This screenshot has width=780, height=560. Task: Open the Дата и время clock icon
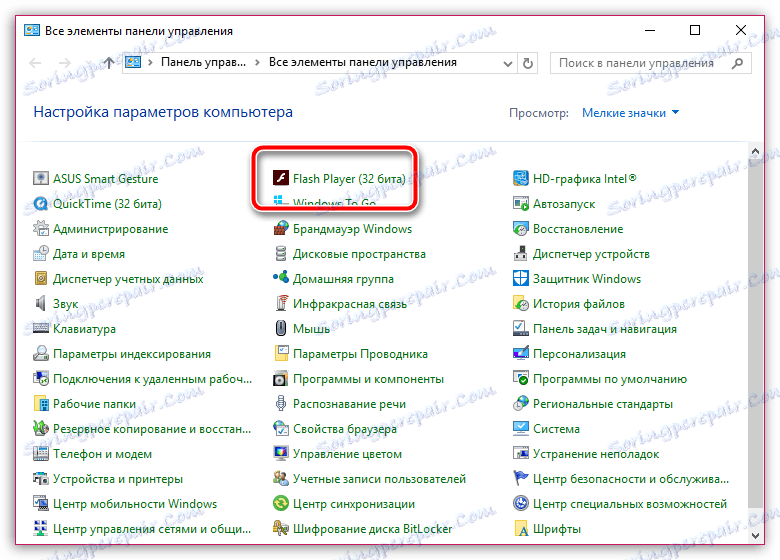[x=40, y=253]
